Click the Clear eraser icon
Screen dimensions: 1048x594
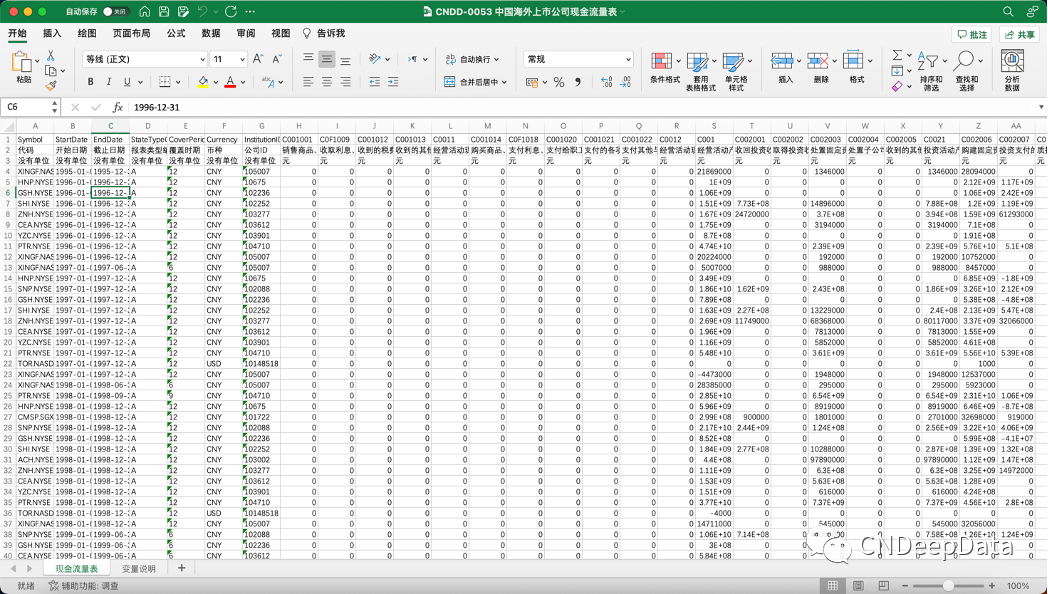pos(897,86)
